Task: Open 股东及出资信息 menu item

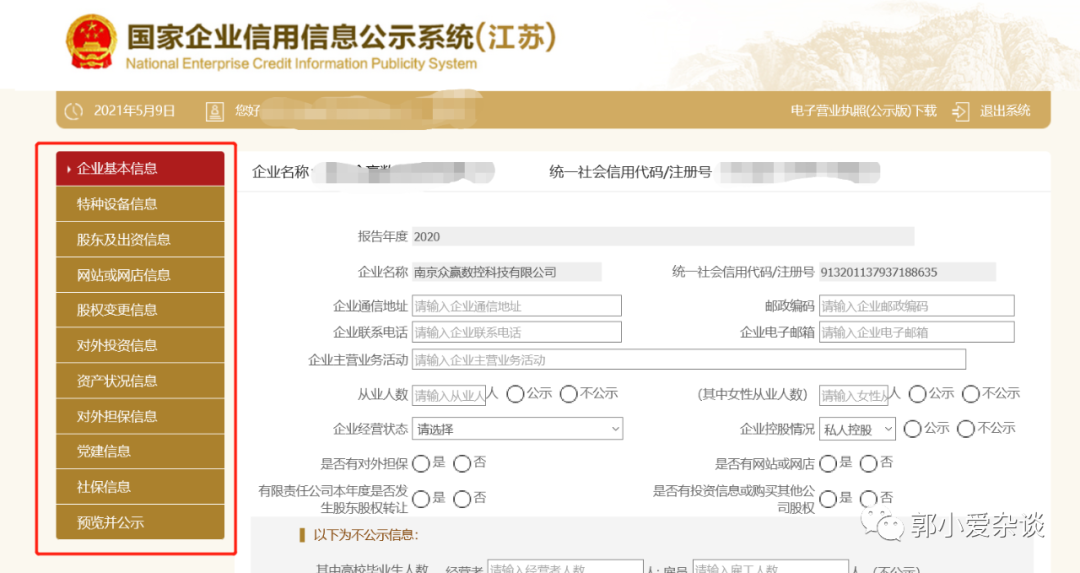Action: coord(141,240)
